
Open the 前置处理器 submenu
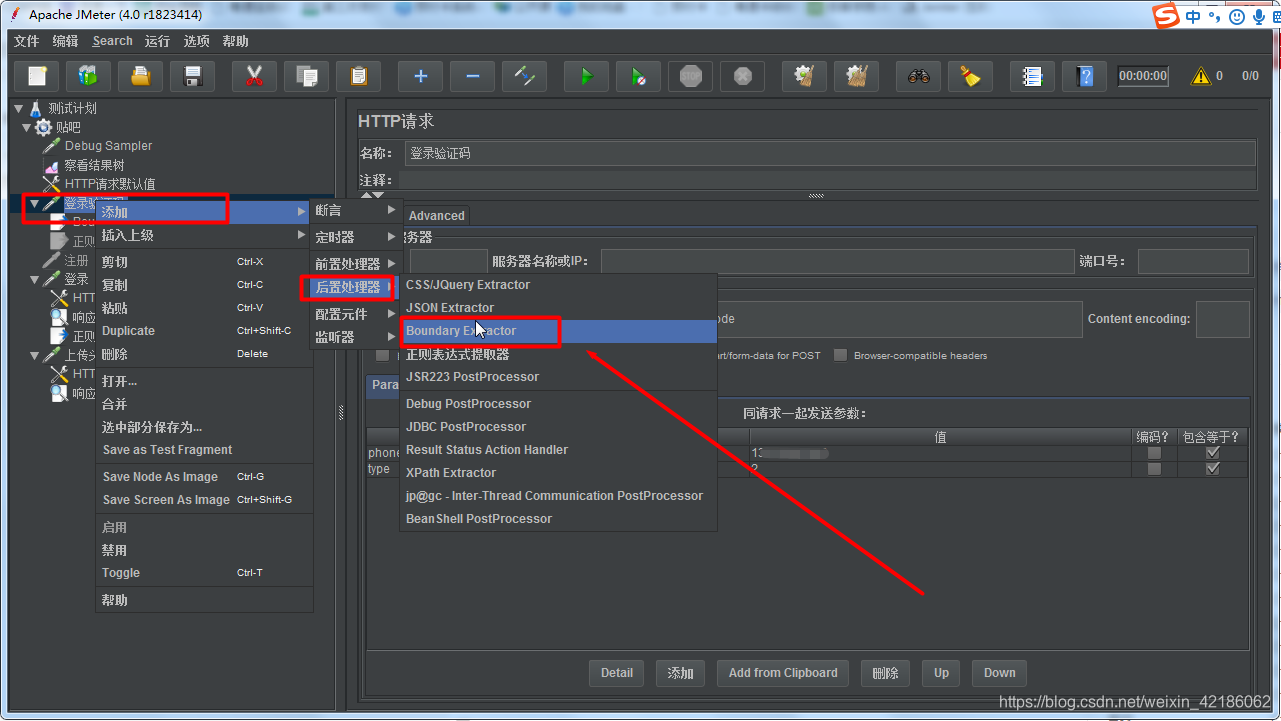355,264
